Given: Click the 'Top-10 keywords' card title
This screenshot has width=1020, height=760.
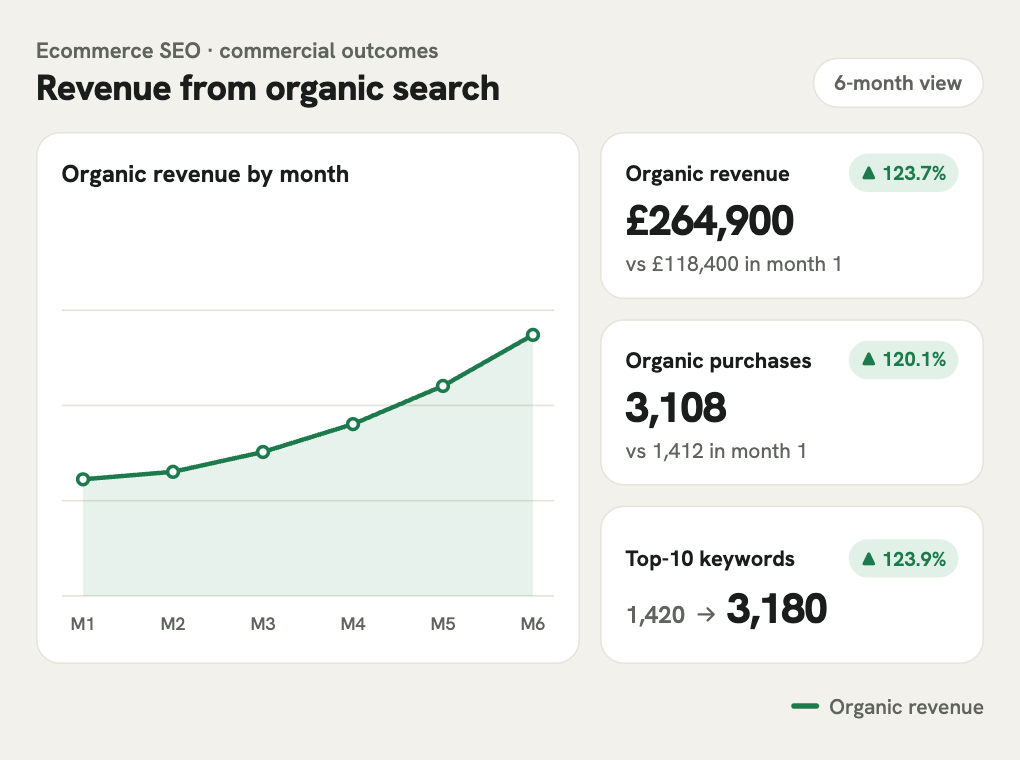Looking at the screenshot, I should [710, 559].
